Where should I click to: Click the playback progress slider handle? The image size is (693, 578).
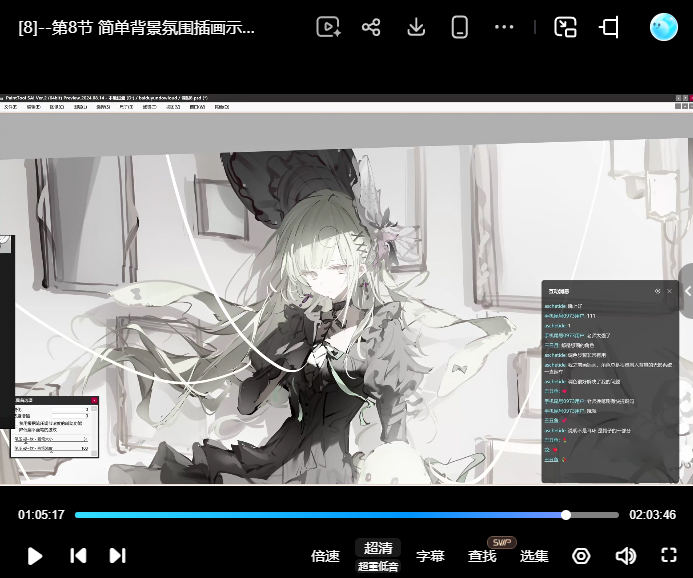tap(566, 515)
